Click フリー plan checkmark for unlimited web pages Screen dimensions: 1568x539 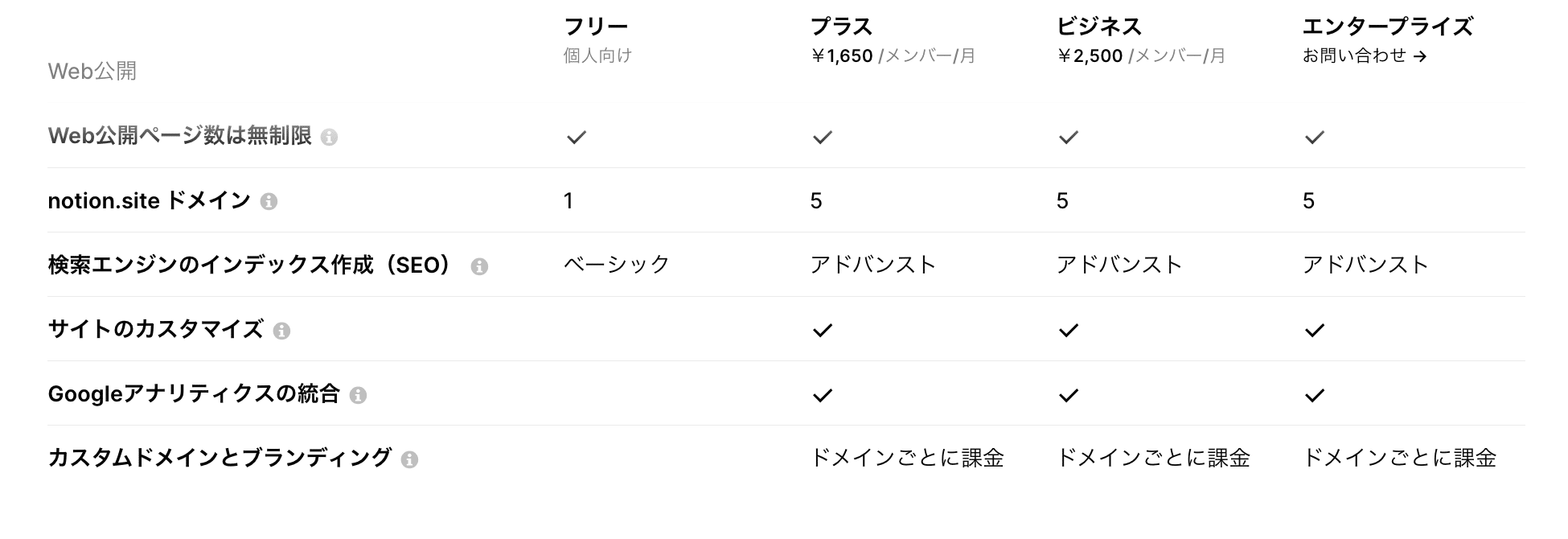pos(577,138)
